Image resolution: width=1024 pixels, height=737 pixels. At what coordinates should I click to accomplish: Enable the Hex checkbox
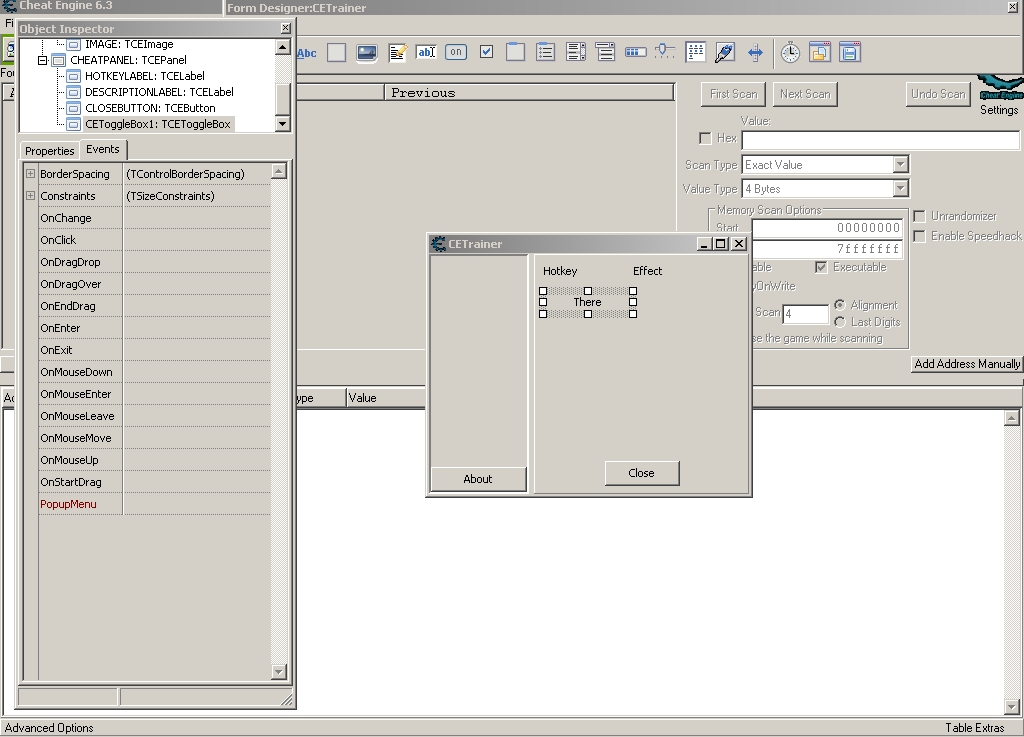click(x=705, y=139)
